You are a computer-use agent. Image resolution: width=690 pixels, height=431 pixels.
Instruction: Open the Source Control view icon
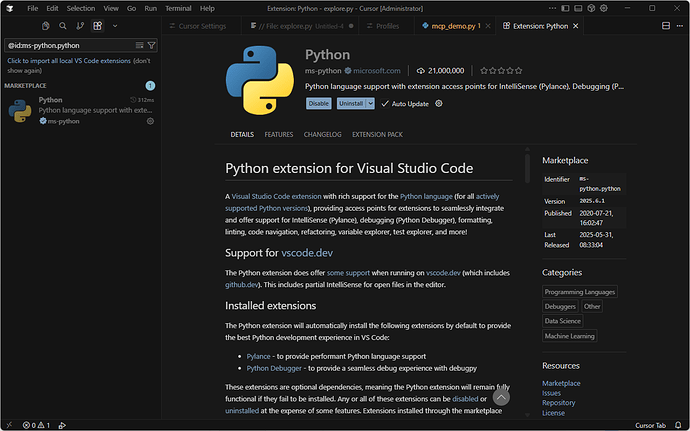pyautogui.click(x=80, y=26)
